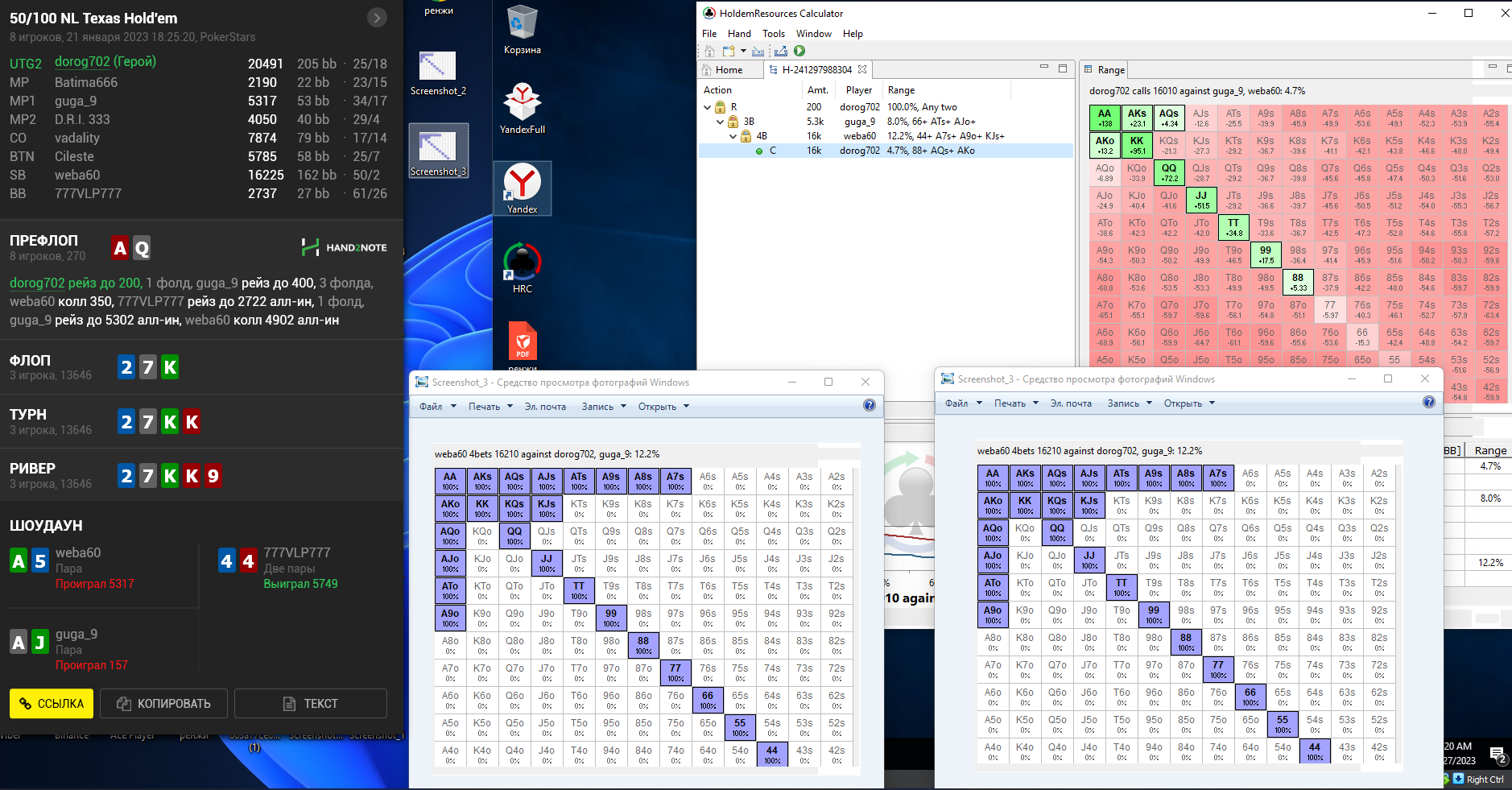The image size is (1512, 790).
Task: Open the Yandex browser desktop shortcut
Action: pyautogui.click(x=522, y=188)
